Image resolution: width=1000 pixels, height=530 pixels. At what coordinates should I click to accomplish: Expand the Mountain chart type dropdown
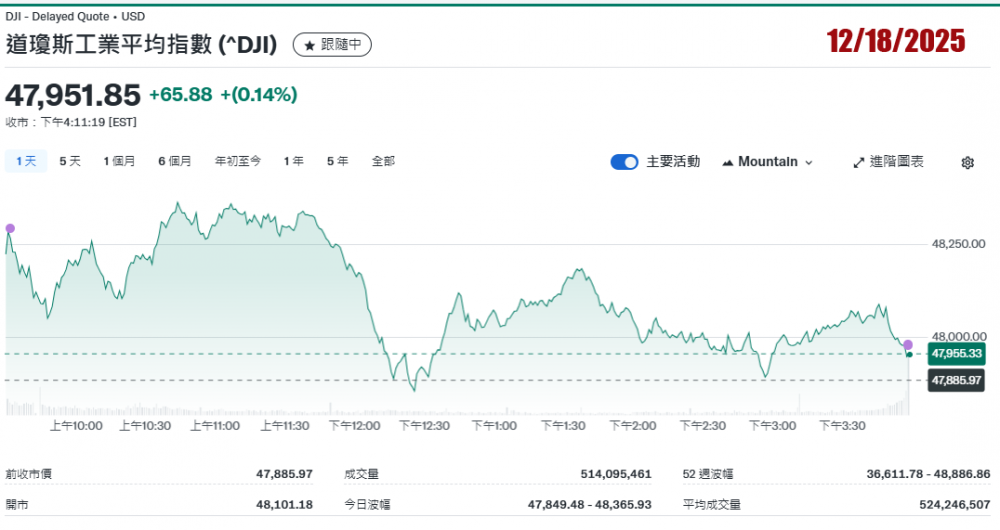808,162
